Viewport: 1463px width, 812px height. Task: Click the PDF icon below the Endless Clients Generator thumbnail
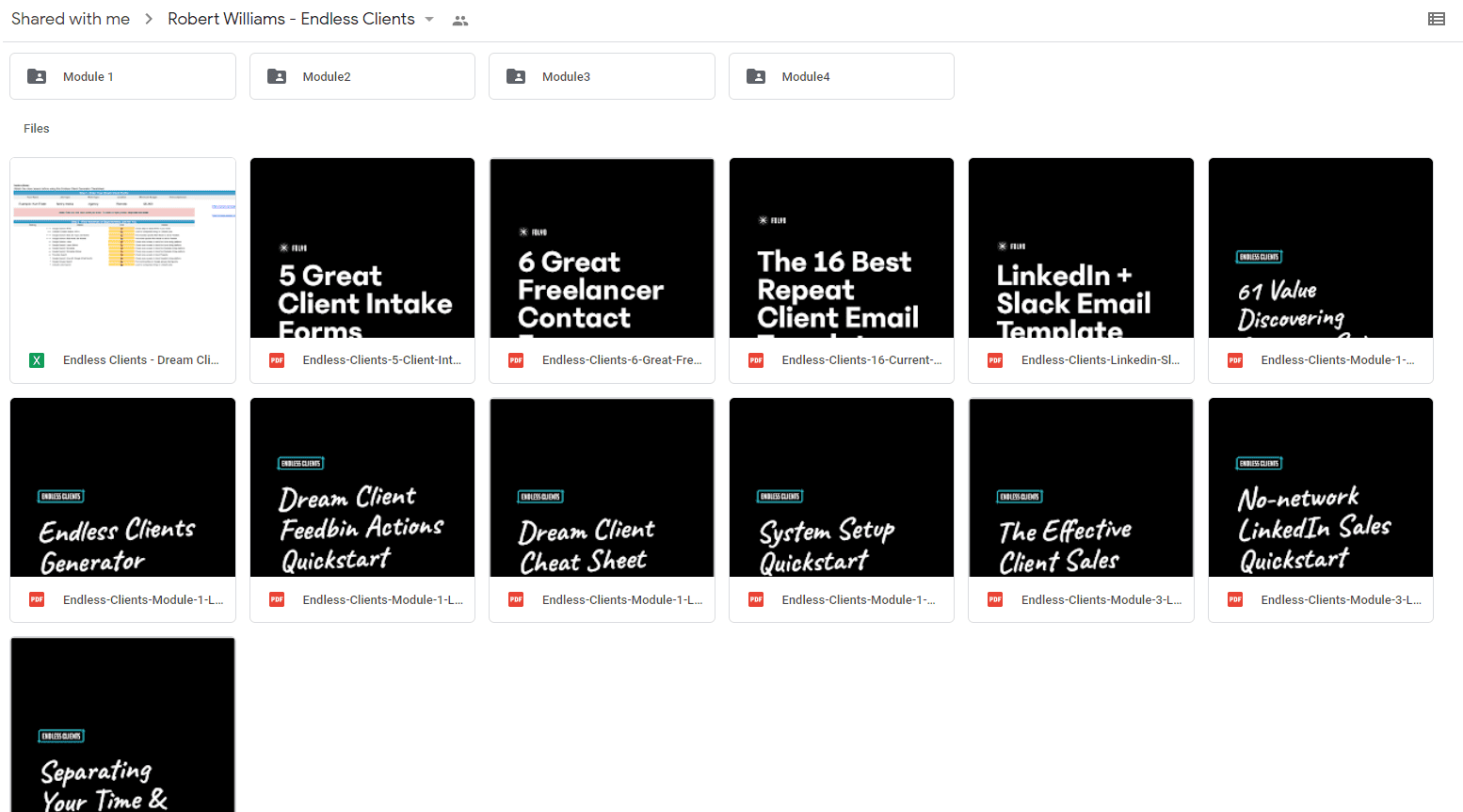click(x=37, y=599)
